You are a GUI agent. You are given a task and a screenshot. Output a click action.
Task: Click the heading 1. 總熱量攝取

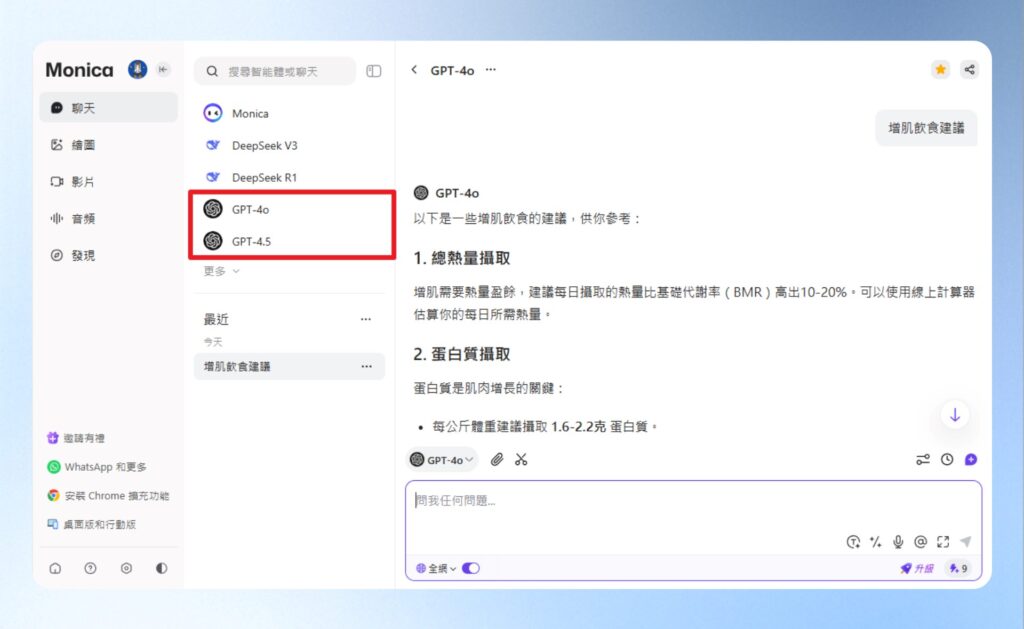(x=462, y=258)
